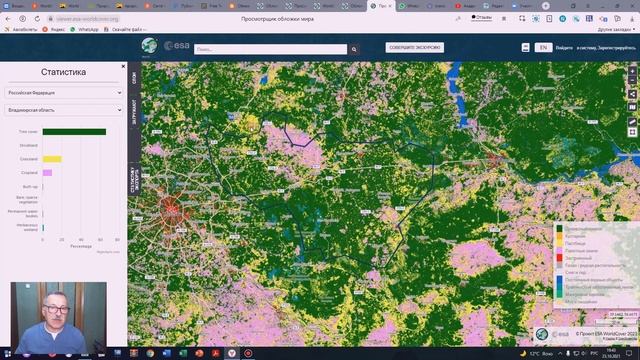Click the blue water bodies legend swatch
This screenshot has height=360, width=640.
(560, 280)
